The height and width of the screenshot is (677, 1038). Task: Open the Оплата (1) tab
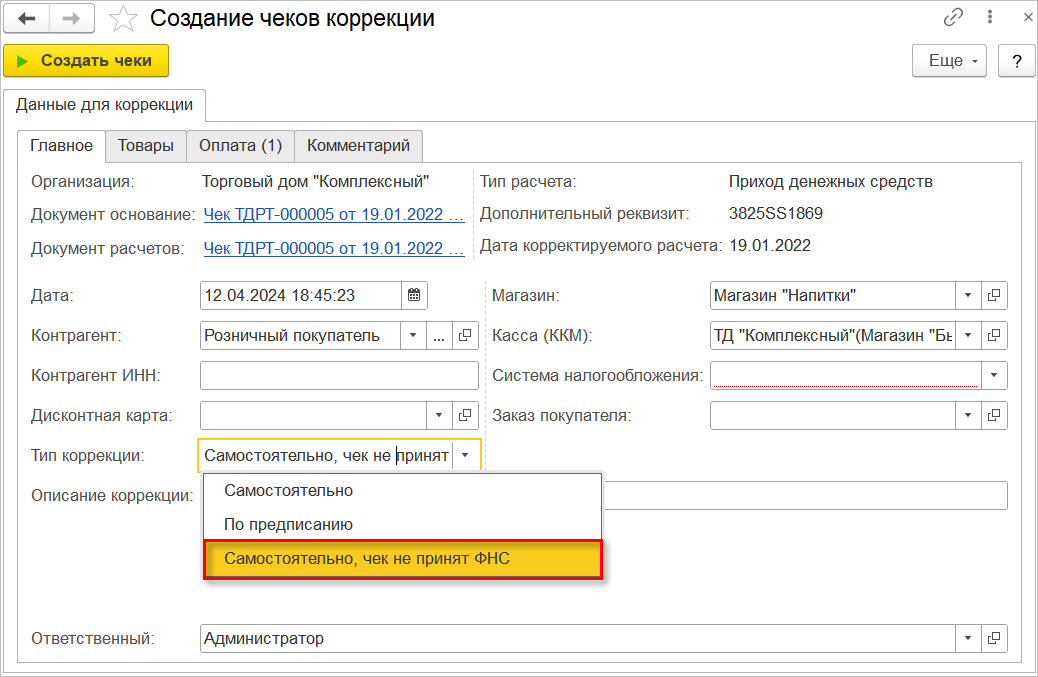tap(240, 145)
